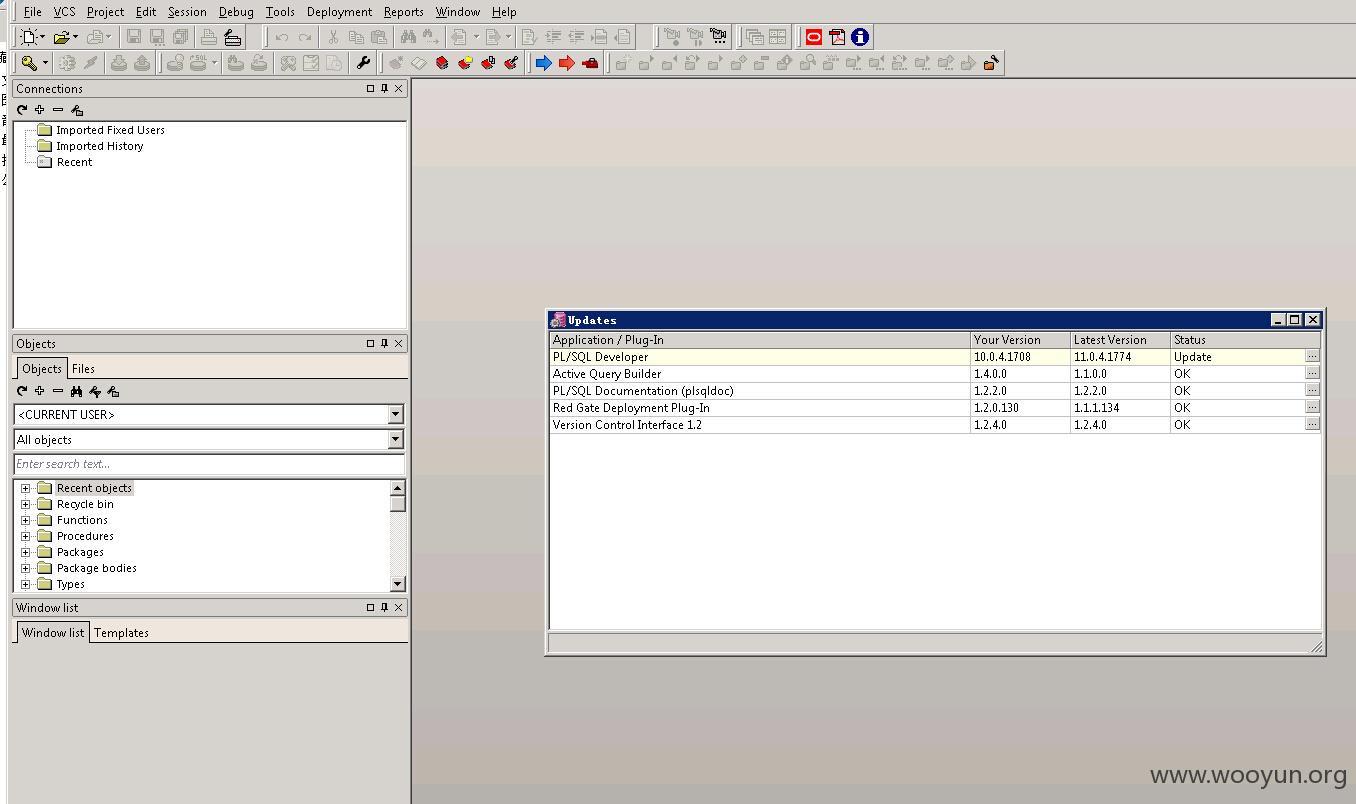1356x804 pixels.
Task: Click the Objects tree scrollbar down arrow
Action: [x=397, y=584]
